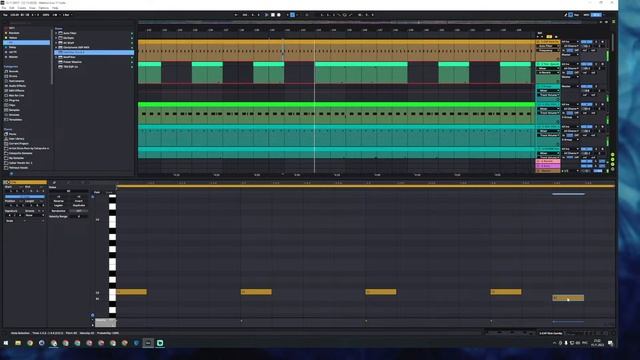The width and height of the screenshot is (640, 360).
Task: Toggle the In/Out section show button
Action: (613, 154)
